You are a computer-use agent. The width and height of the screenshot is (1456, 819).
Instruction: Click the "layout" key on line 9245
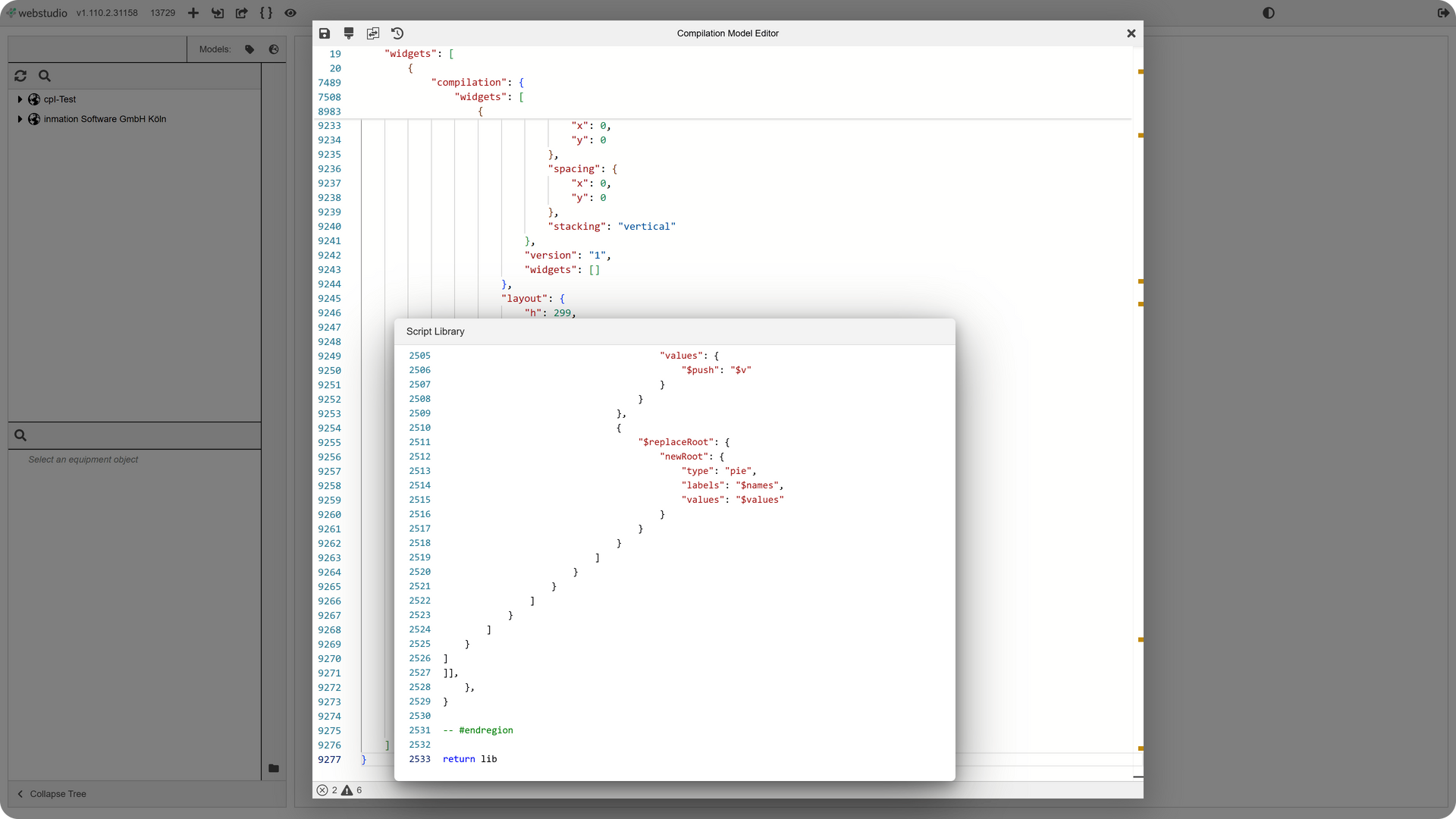click(524, 299)
